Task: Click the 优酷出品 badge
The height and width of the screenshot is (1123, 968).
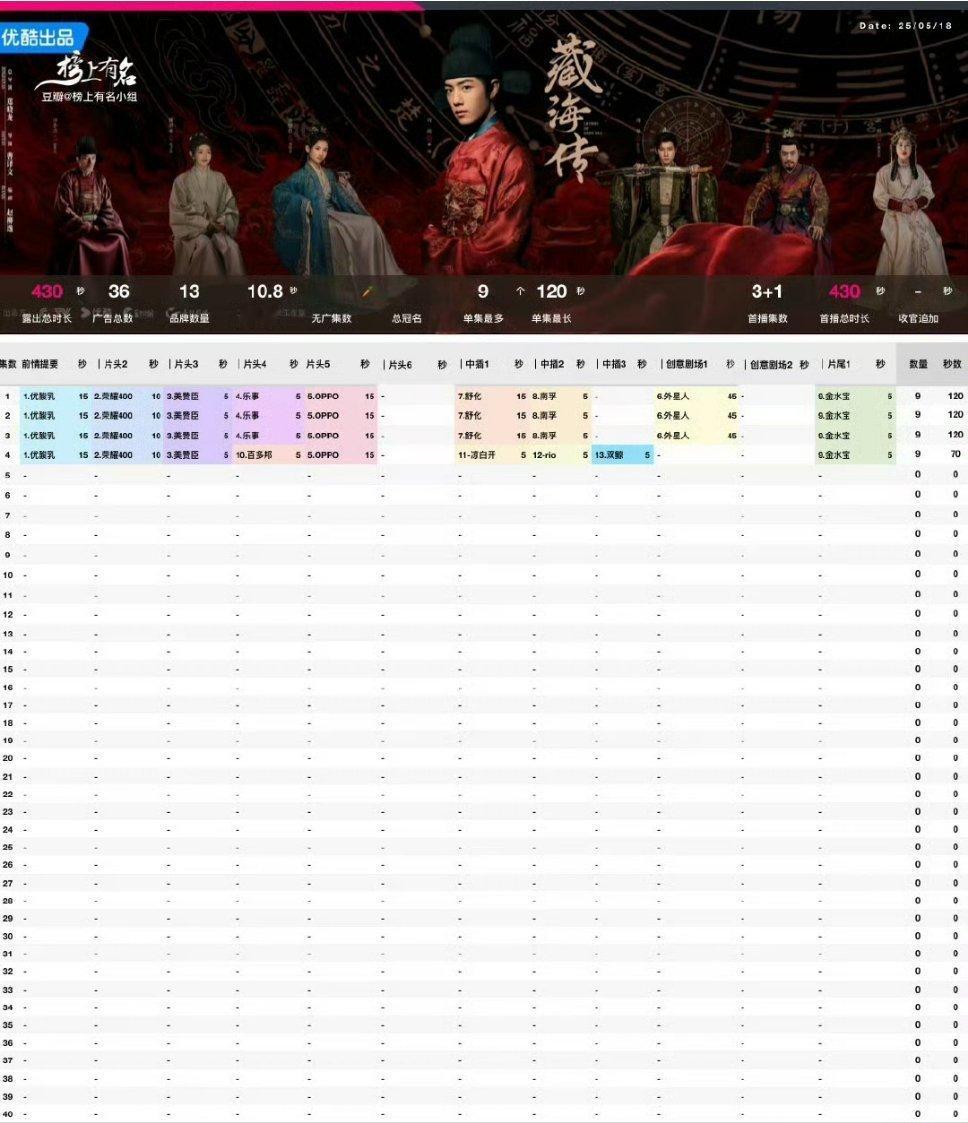Action: [42, 37]
